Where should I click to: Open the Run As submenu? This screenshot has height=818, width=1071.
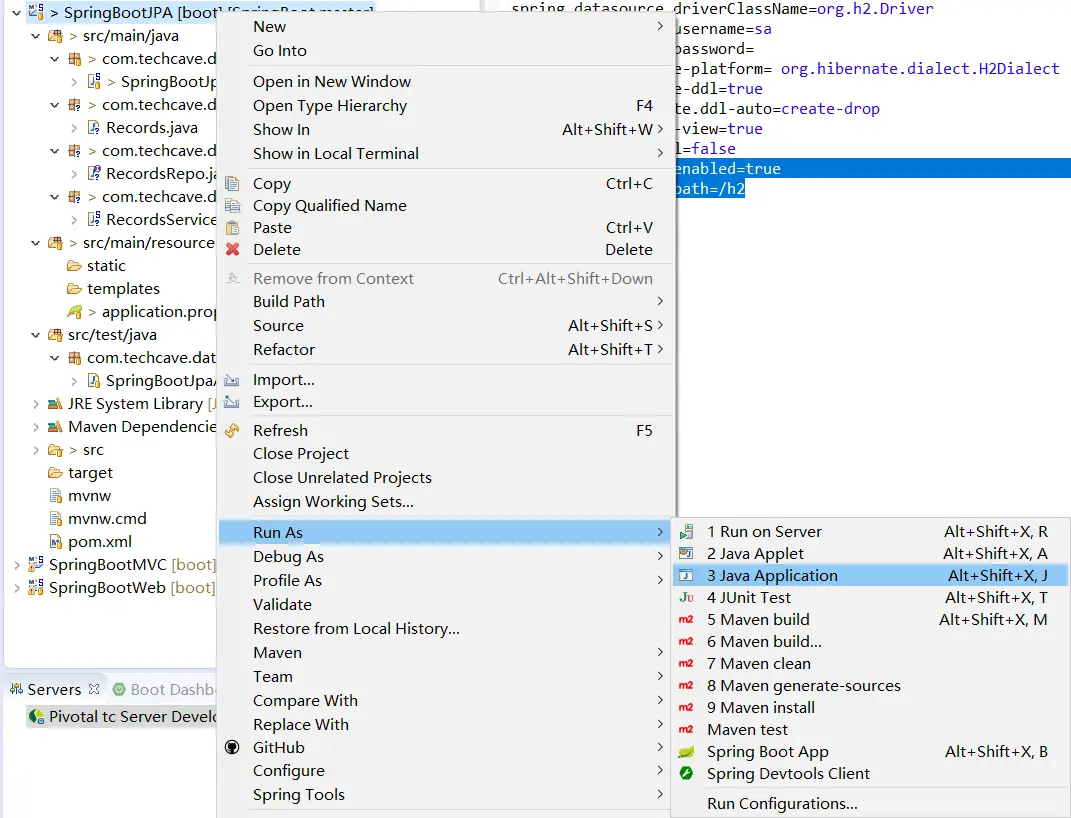point(445,532)
